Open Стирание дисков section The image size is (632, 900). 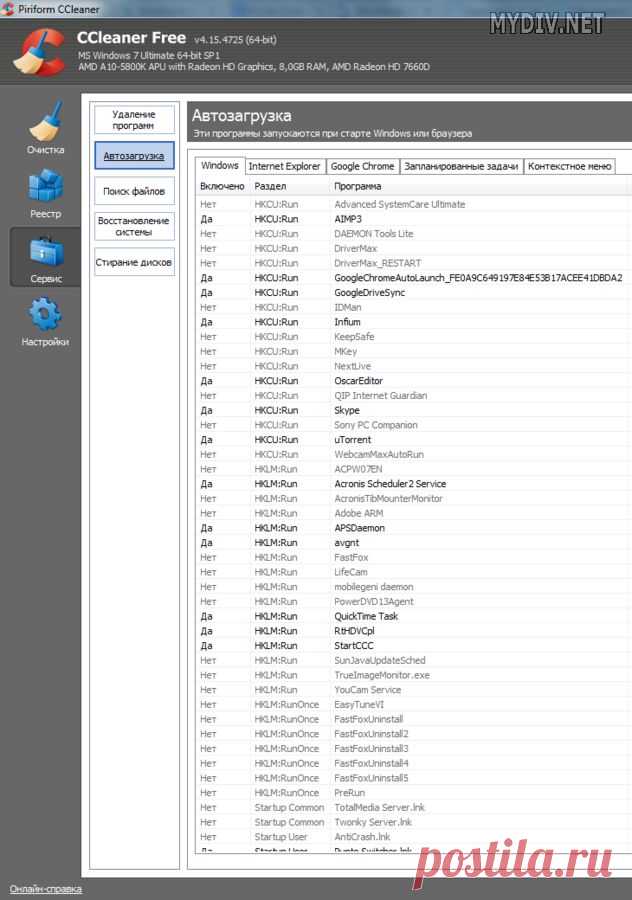click(x=134, y=262)
